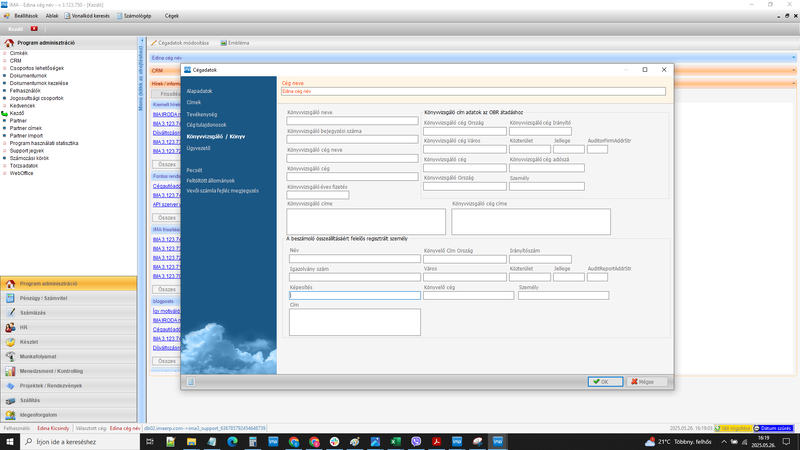Click the Vonalkód keresés barcode search icon
The width and height of the screenshot is (800, 450).
coord(67,16)
